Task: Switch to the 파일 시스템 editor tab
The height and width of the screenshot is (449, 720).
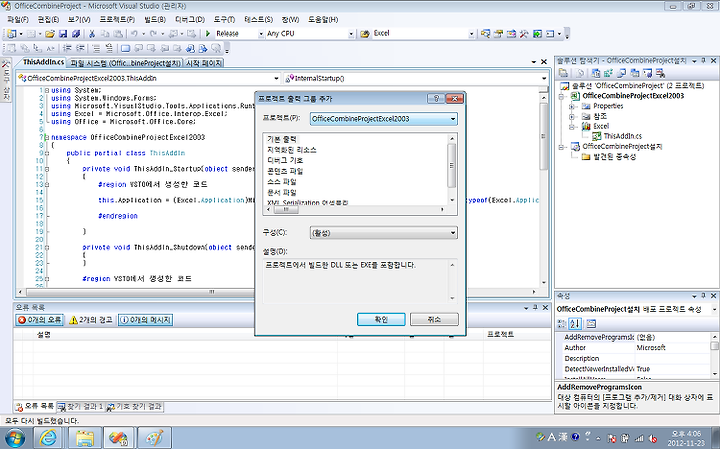Action: (126, 63)
